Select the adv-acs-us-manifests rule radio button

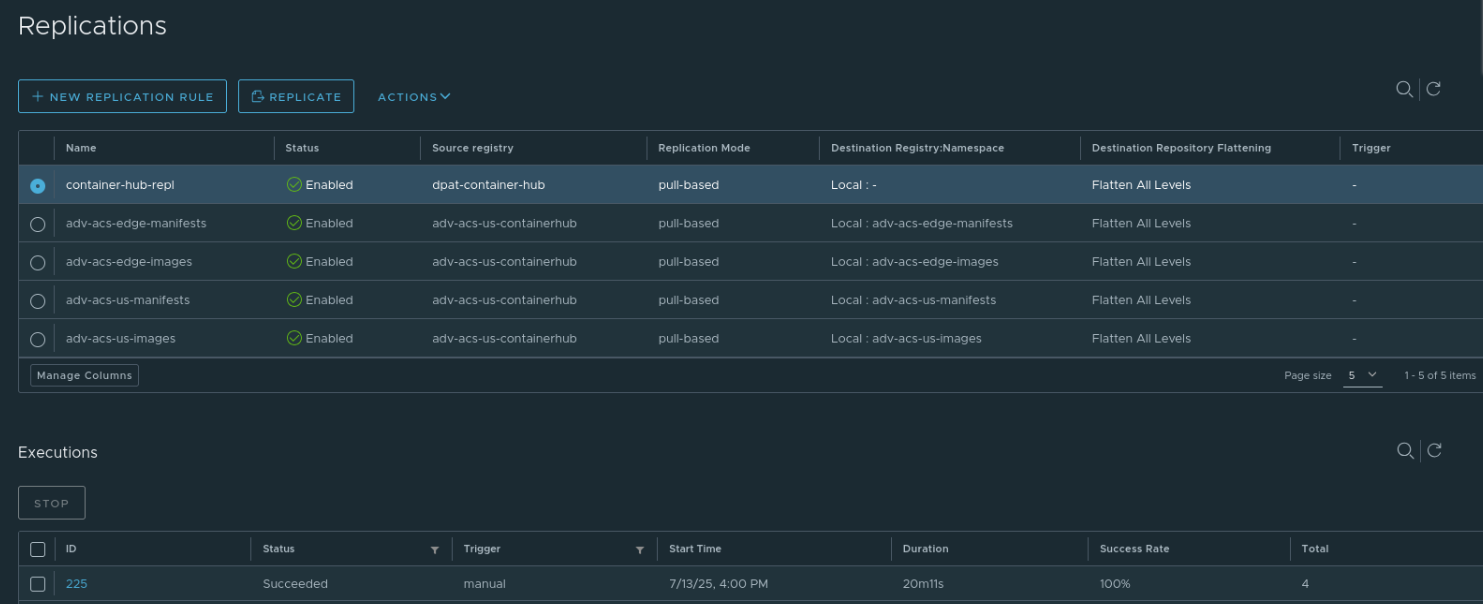[38, 301]
